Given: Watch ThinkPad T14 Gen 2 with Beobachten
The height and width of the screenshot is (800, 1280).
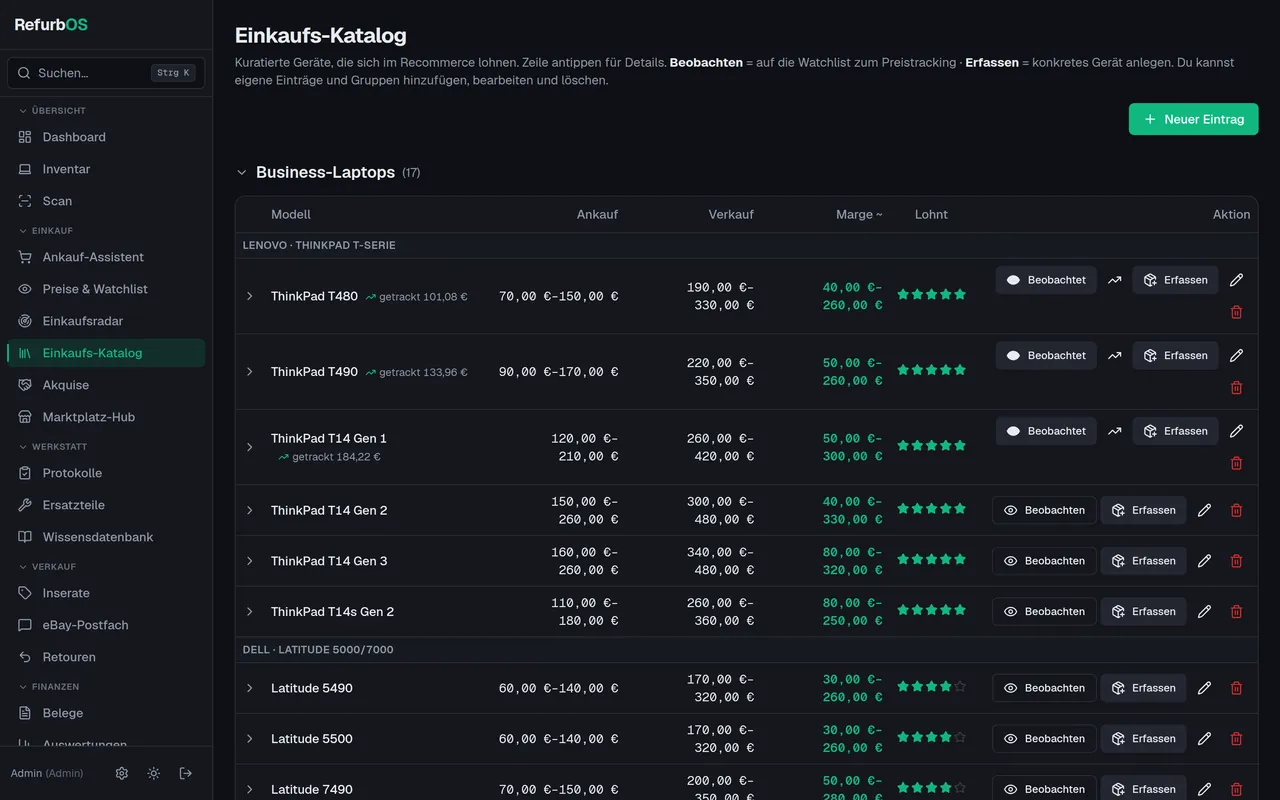Looking at the screenshot, I should coord(1044,510).
